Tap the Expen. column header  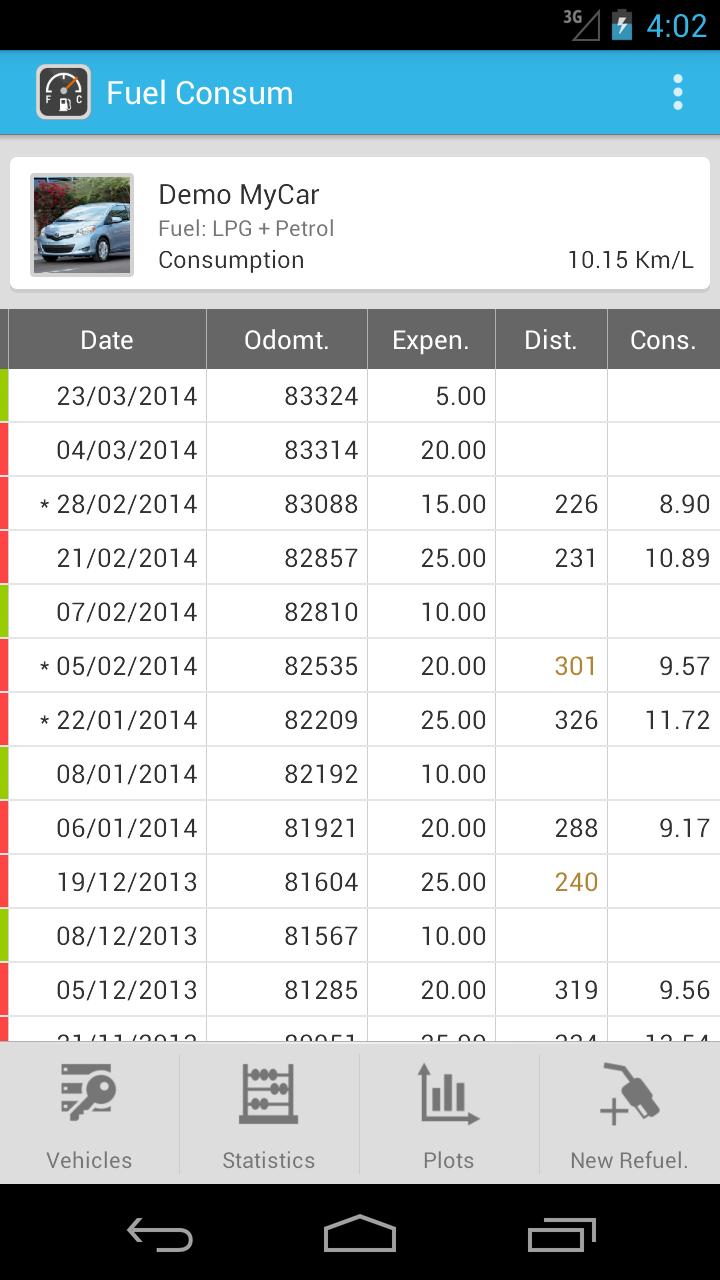431,340
